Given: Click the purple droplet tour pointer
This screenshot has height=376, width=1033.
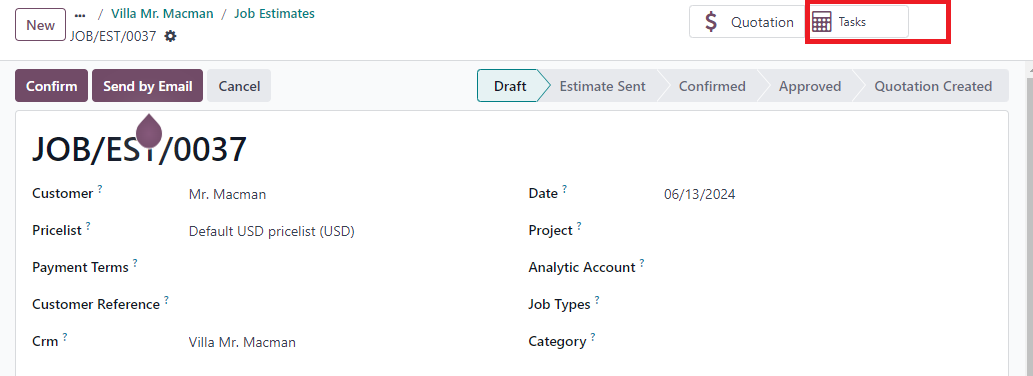Looking at the screenshot, I should [149, 131].
